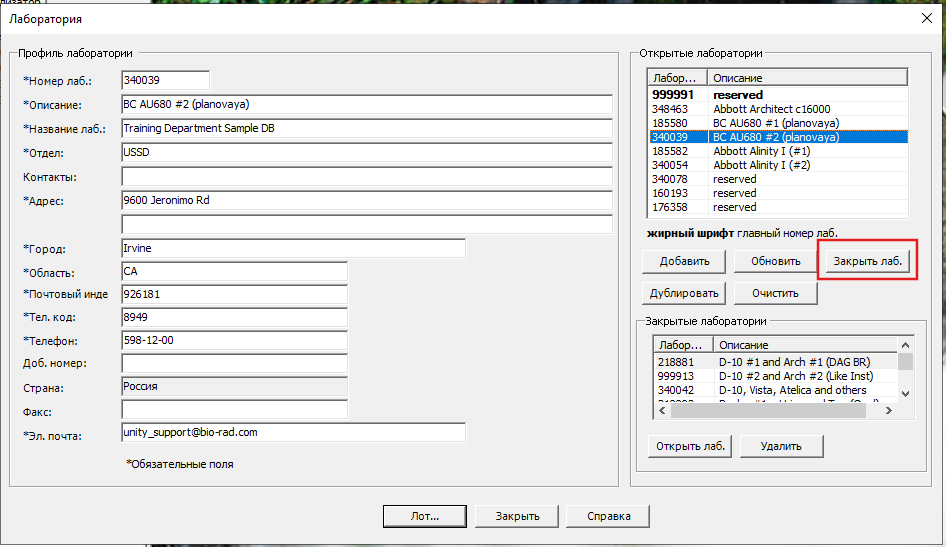The height and width of the screenshot is (547, 946).
Task: Click the Город field containing Irvine
Action: pos(293,248)
